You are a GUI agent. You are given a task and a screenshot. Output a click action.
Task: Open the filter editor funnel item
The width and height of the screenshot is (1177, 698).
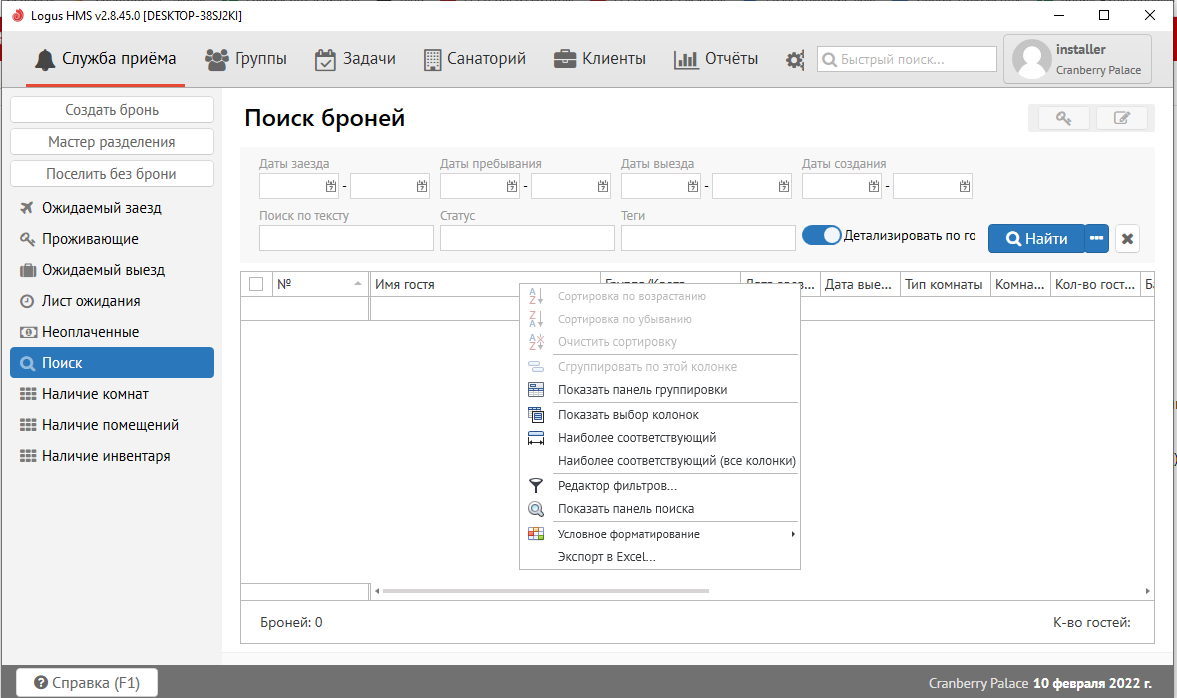616,486
